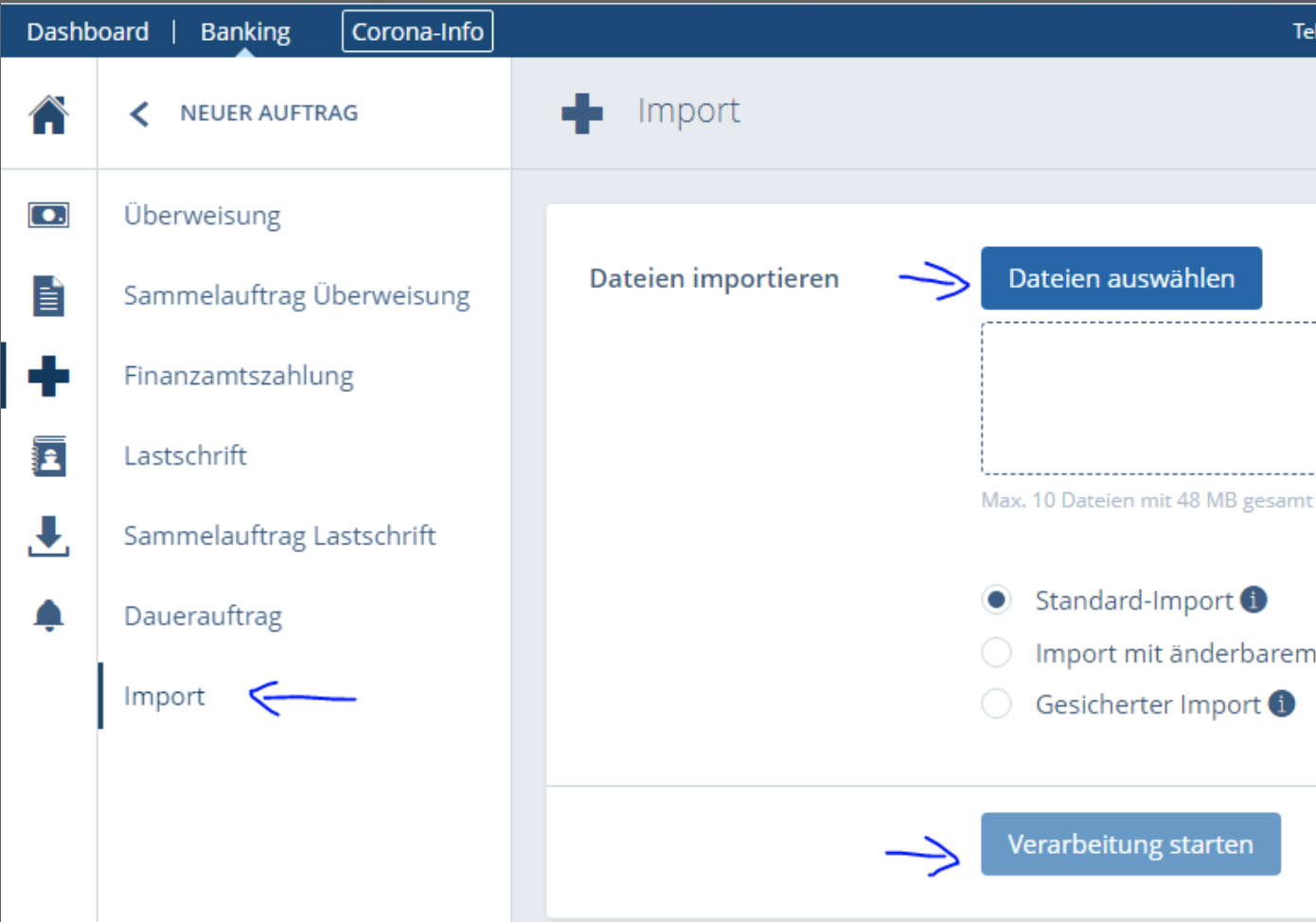This screenshot has width=1316, height=922.
Task: Click the plus icon beside the Import heading
Action: tap(582, 112)
